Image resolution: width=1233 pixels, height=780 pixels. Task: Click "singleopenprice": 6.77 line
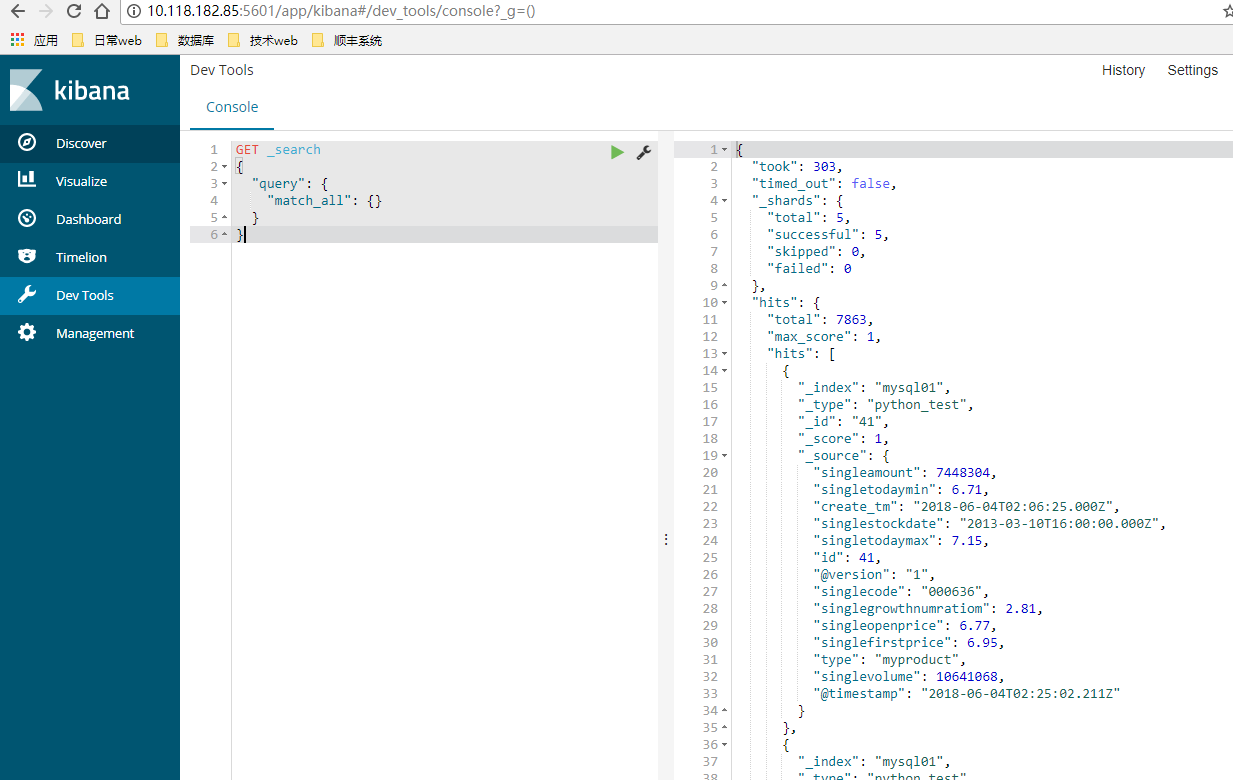click(905, 625)
